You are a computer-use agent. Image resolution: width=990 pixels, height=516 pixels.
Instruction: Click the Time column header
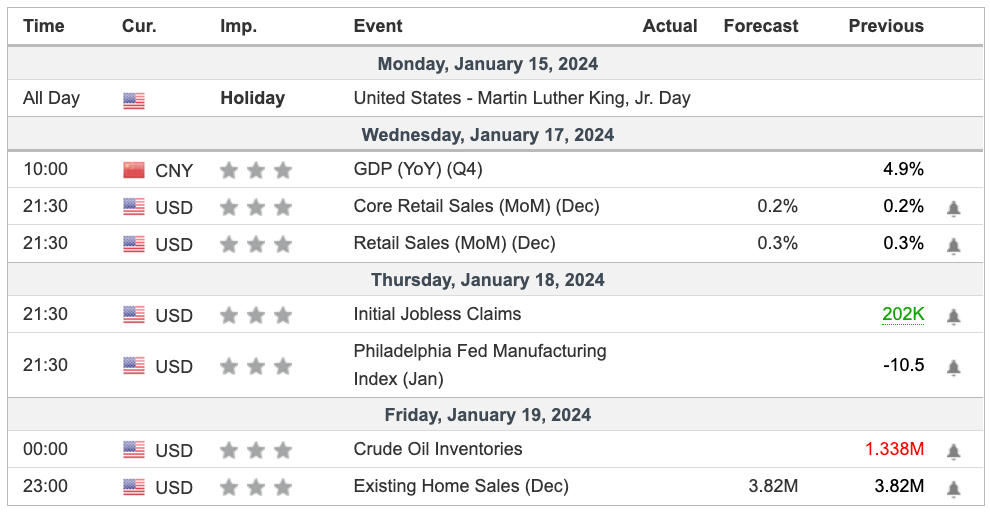pos(44,26)
